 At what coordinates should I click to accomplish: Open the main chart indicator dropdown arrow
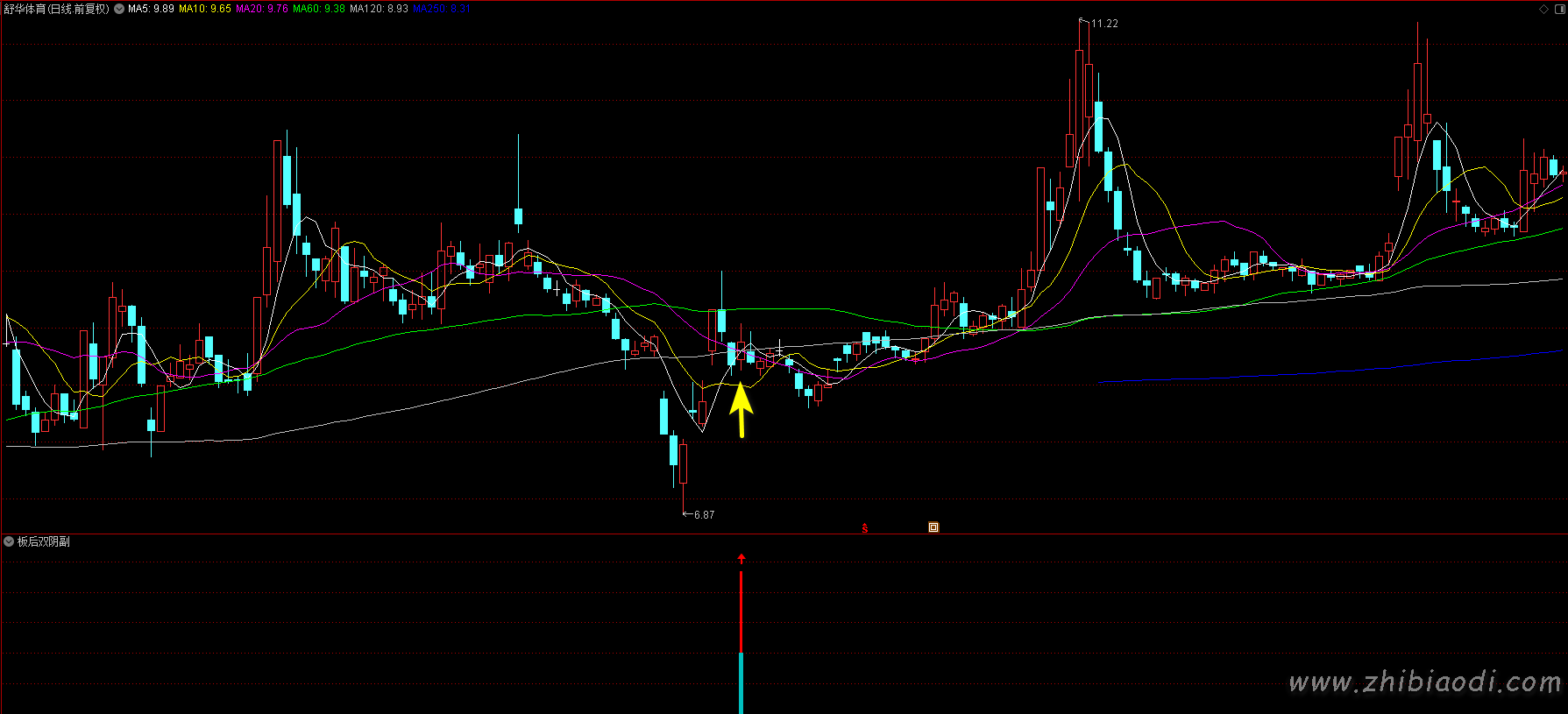coord(118,9)
